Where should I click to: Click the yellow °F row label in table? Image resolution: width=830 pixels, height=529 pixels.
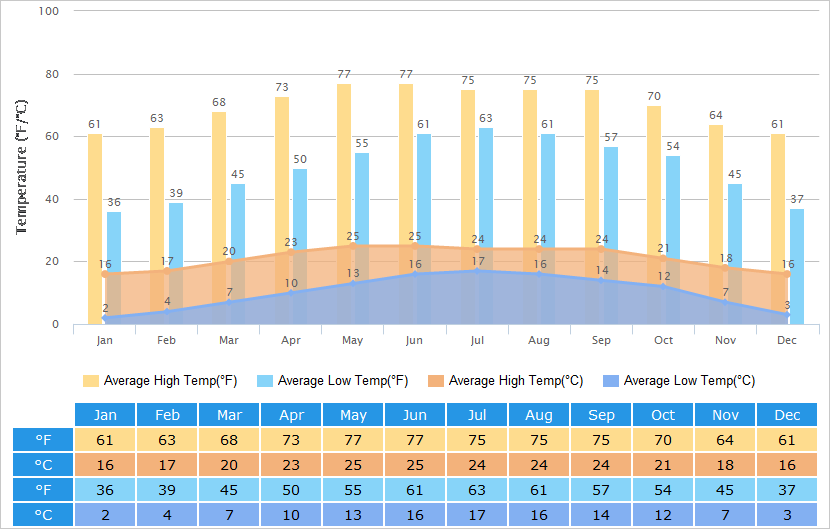[43, 440]
